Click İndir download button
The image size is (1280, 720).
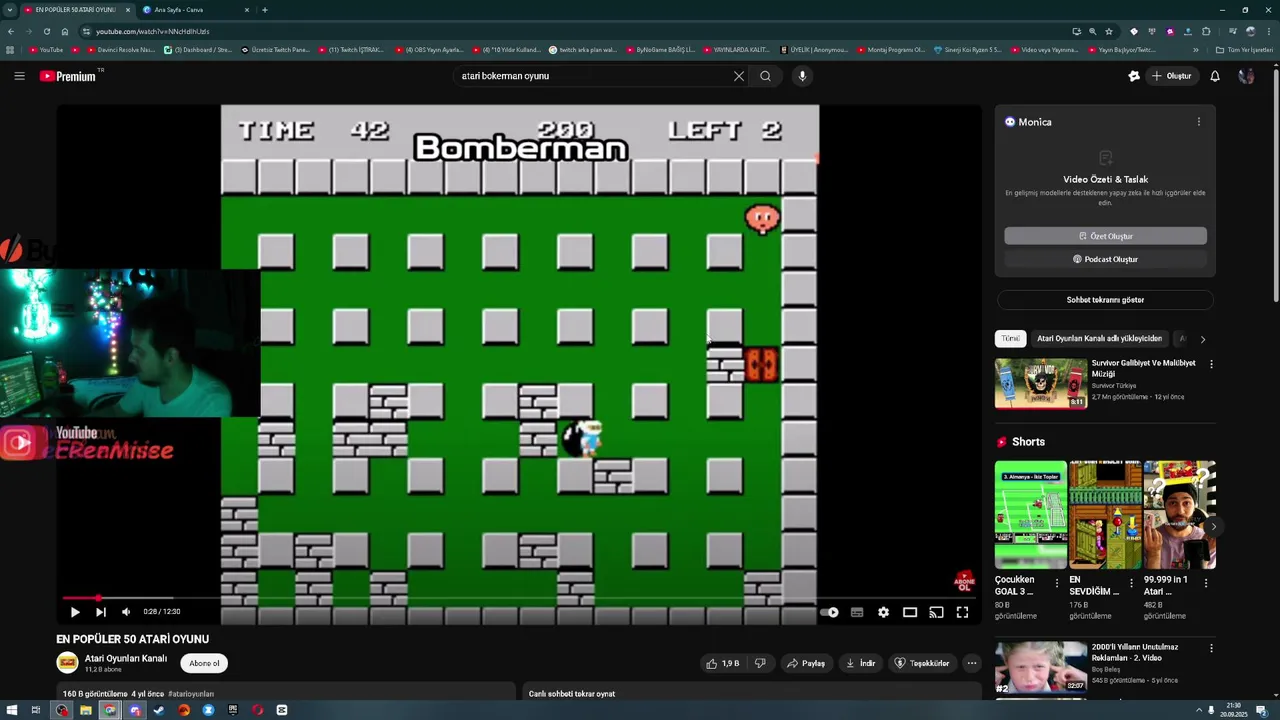point(860,663)
